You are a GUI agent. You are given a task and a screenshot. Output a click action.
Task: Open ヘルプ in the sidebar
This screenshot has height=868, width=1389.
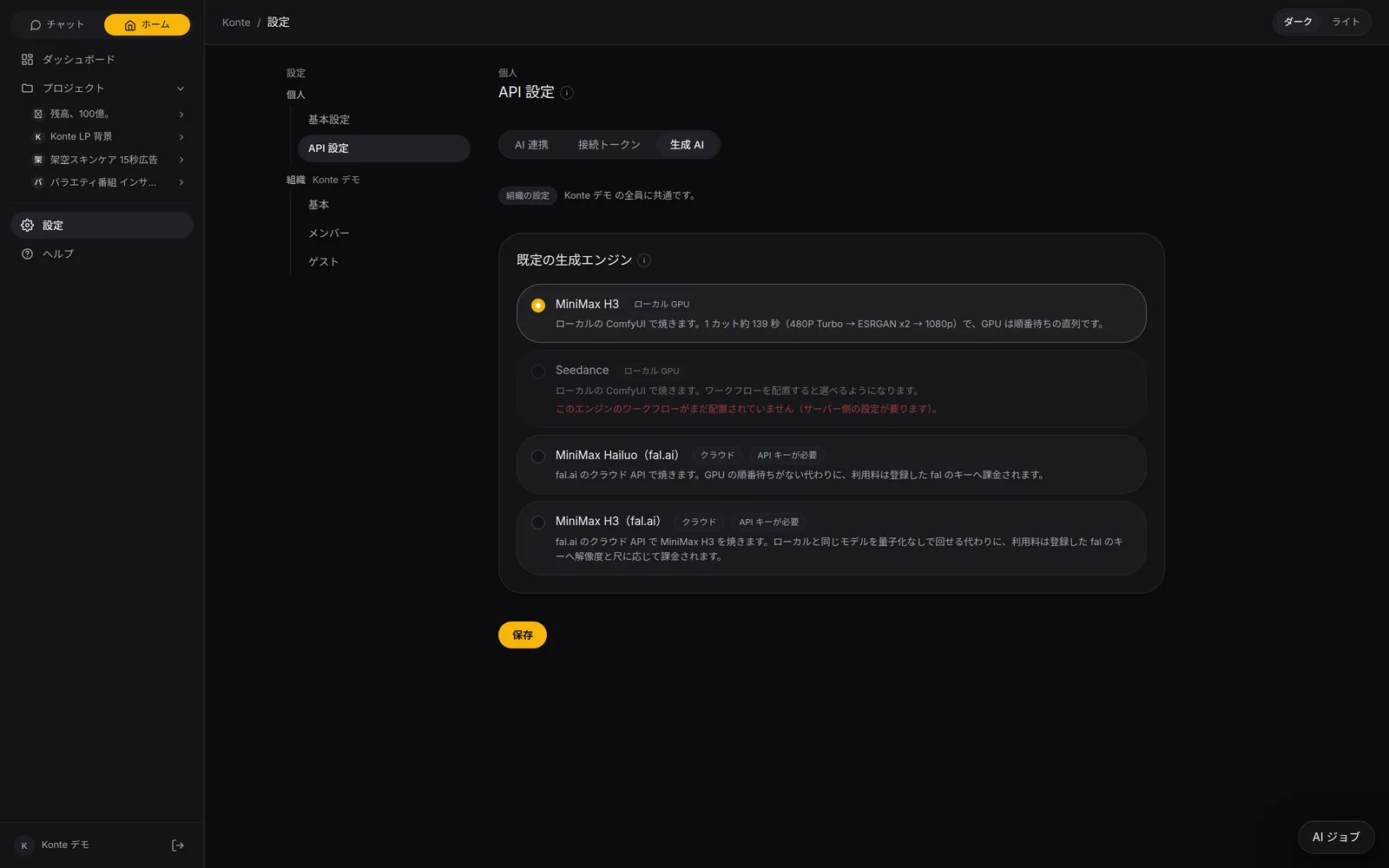coord(102,254)
